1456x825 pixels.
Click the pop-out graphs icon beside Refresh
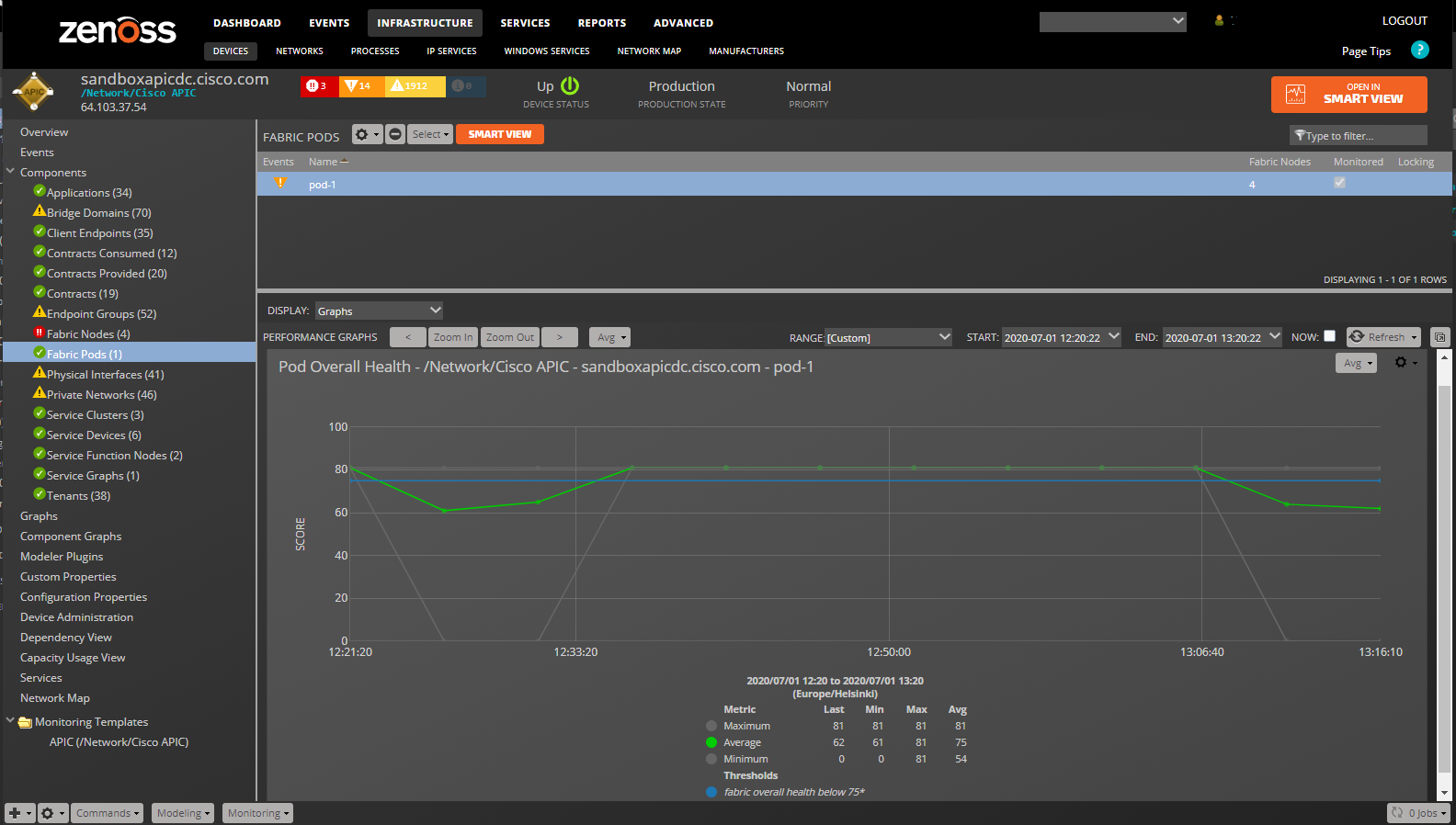[x=1439, y=337]
